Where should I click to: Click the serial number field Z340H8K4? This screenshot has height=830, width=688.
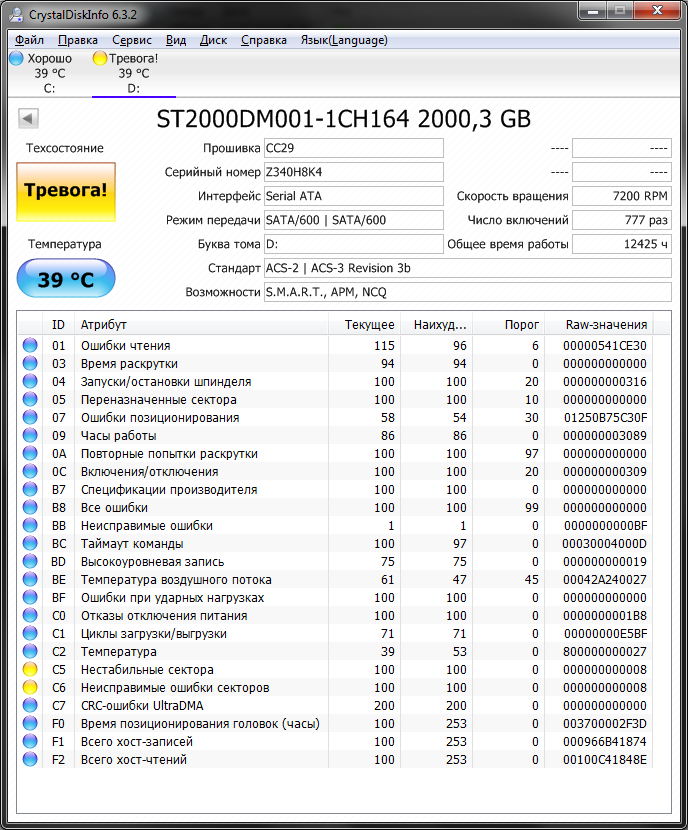pos(354,172)
